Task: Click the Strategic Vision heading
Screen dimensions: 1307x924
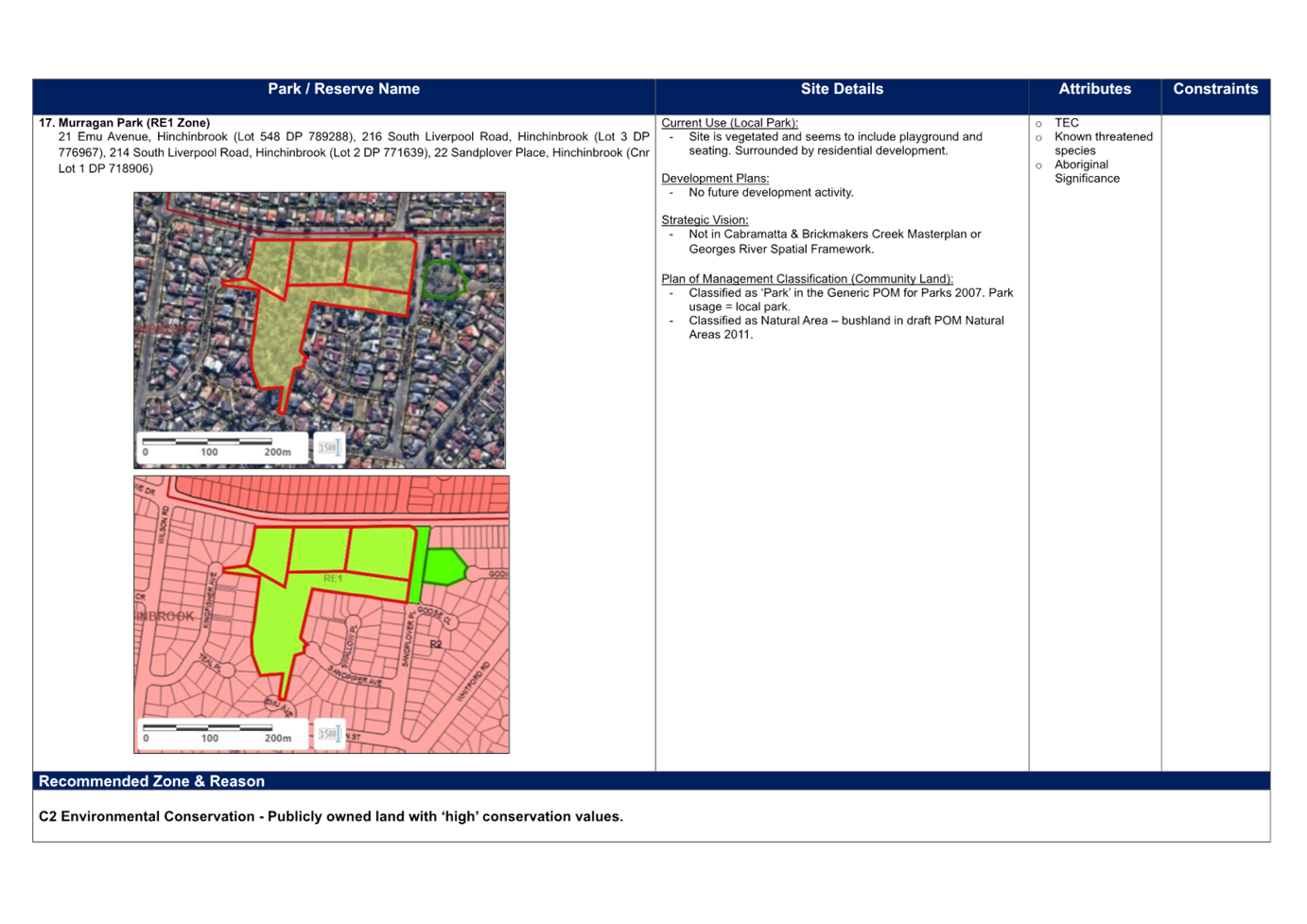Action: (x=705, y=219)
